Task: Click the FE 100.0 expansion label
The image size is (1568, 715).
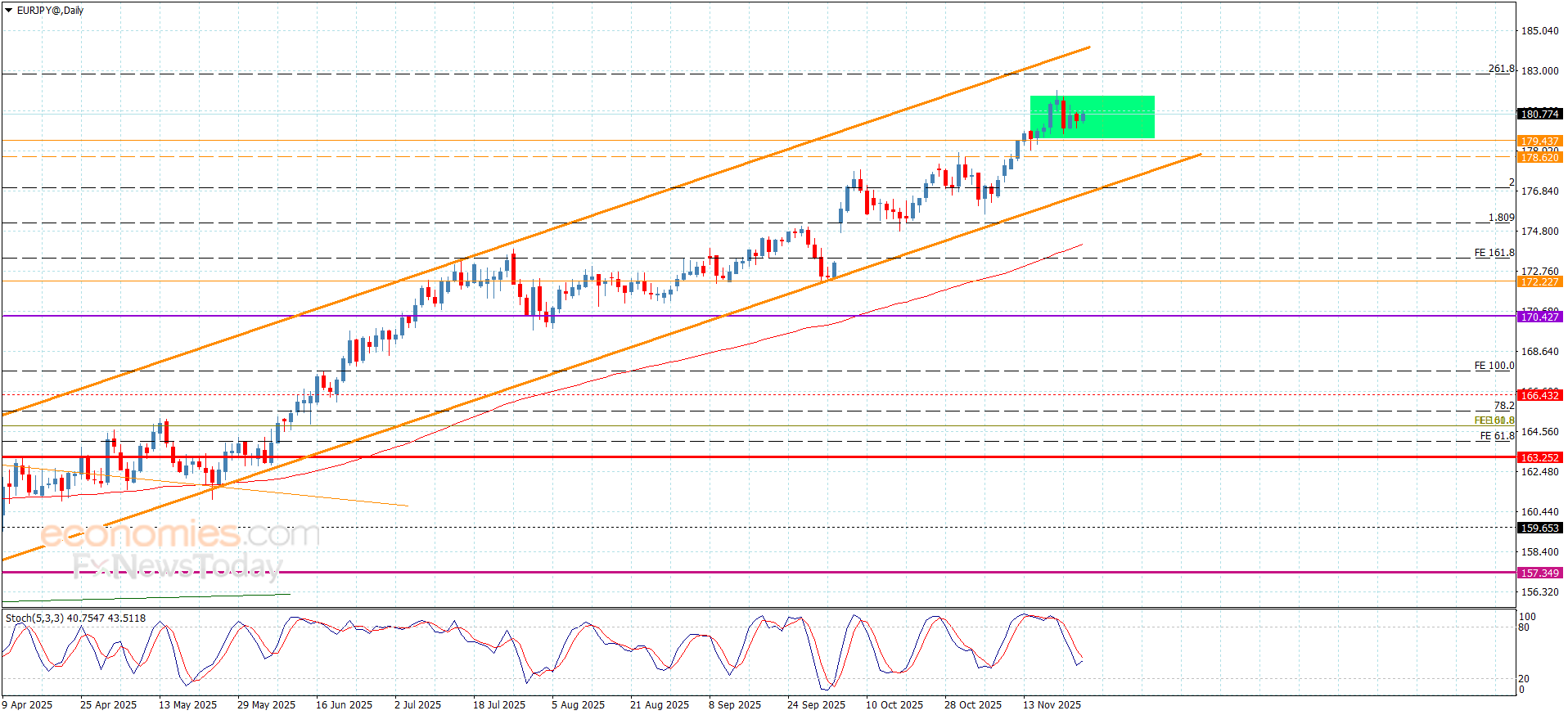Action: coord(1494,366)
